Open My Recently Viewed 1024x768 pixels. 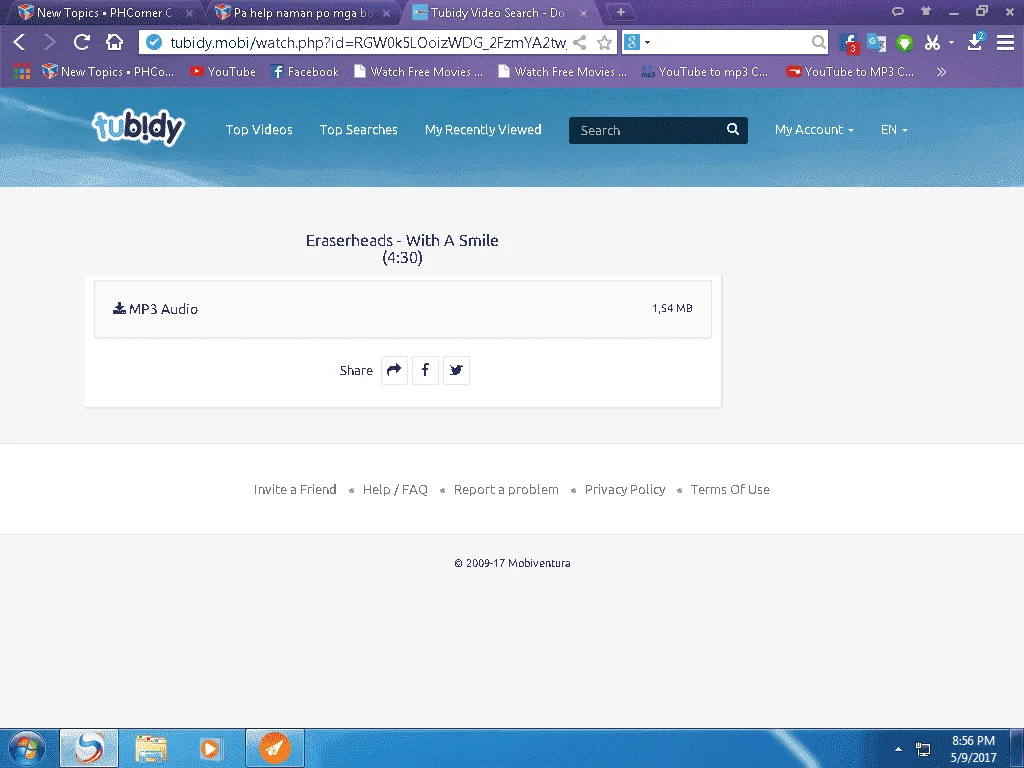pyautogui.click(x=483, y=130)
